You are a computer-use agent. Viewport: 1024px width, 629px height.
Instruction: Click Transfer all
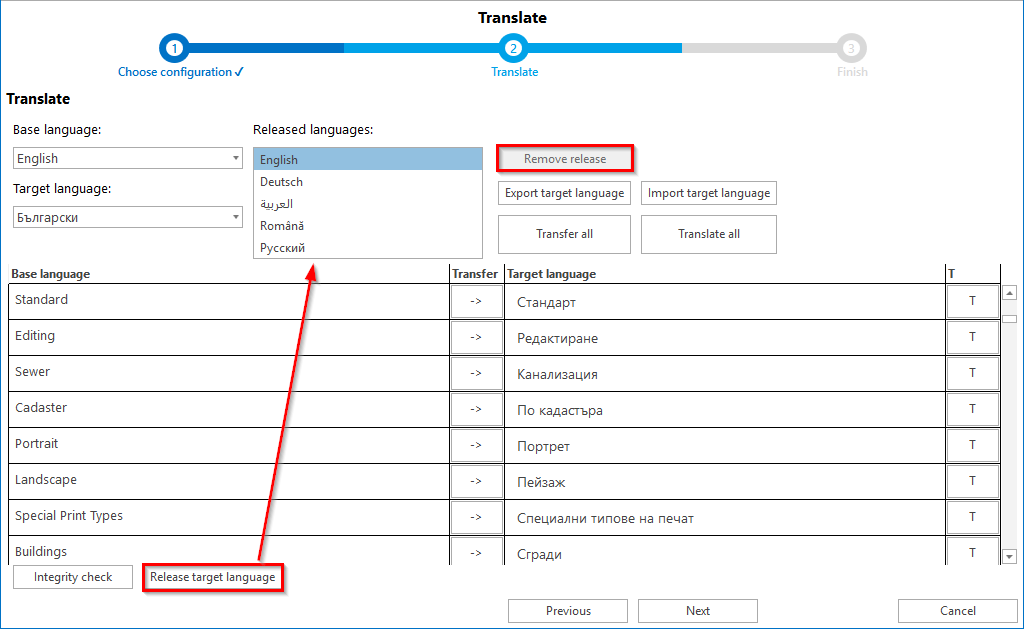tap(564, 234)
